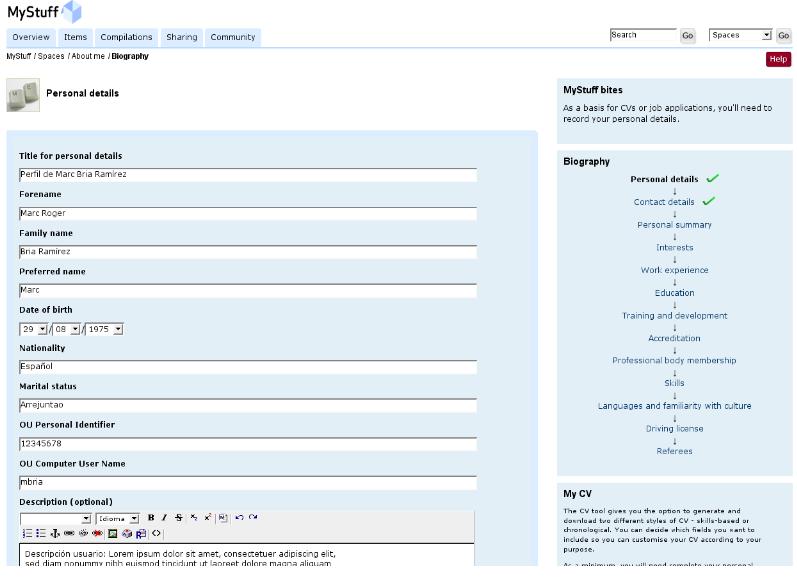Open the Work experience link
Screen dimensions: 797x578
(674, 270)
